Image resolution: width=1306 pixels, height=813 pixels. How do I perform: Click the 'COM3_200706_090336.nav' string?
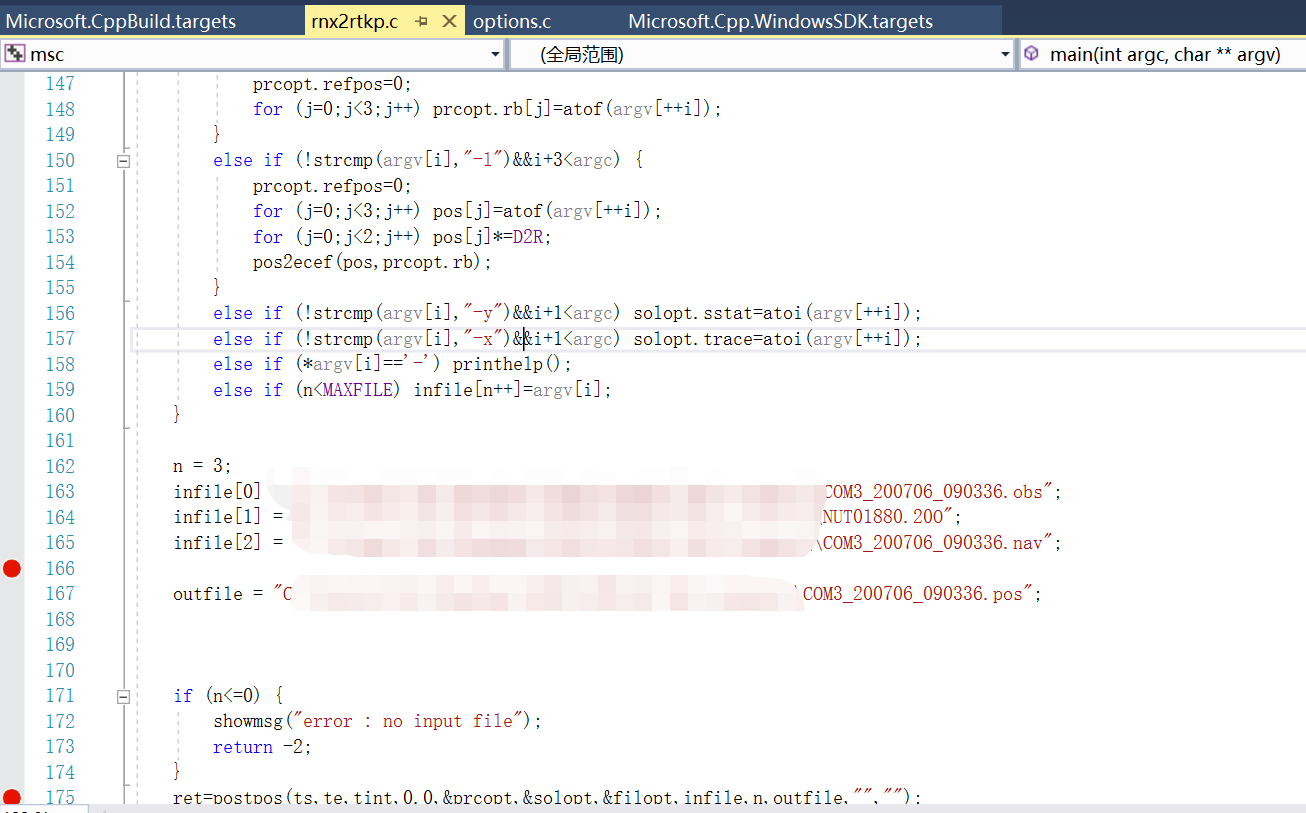pyautogui.click(x=935, y=543)
